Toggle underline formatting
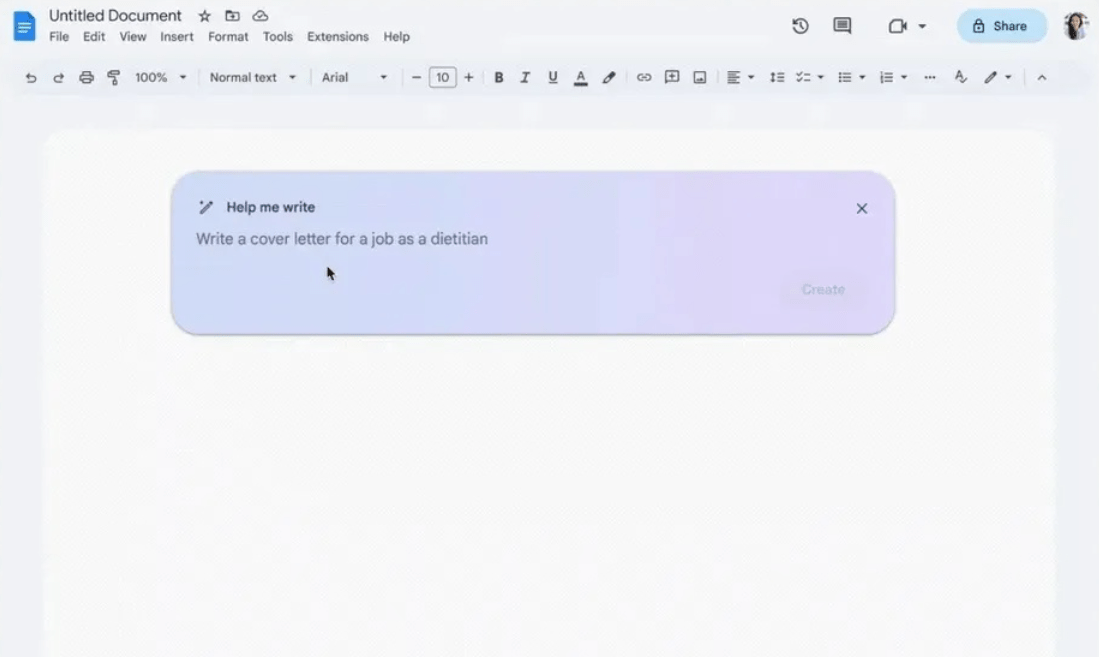The height and width of the screenshot is (657, 1099). [x=552, y=78]
